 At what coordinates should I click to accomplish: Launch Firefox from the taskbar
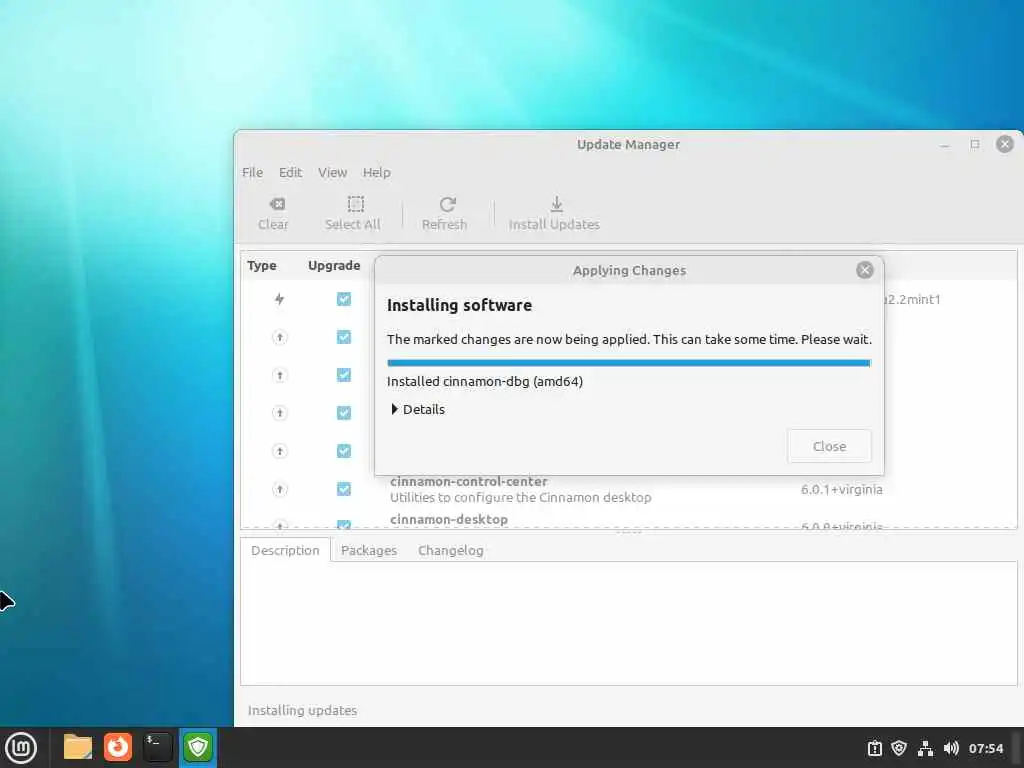[118, 747]
